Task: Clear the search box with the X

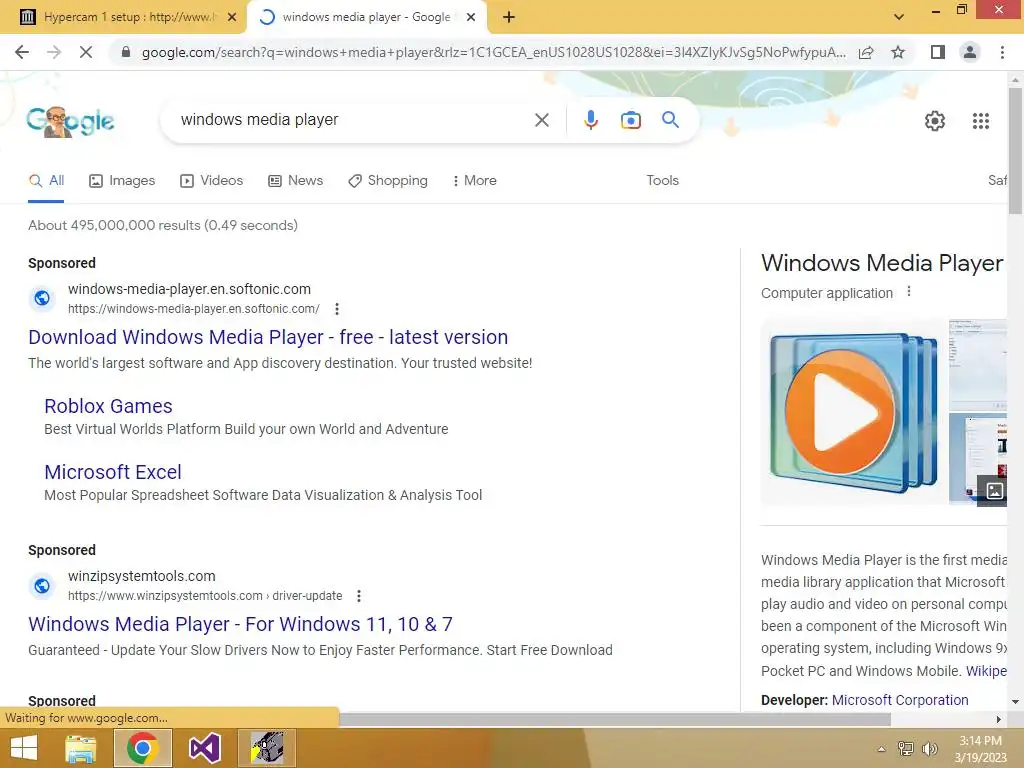Action: pyautogui.click(x=541, y=120)
